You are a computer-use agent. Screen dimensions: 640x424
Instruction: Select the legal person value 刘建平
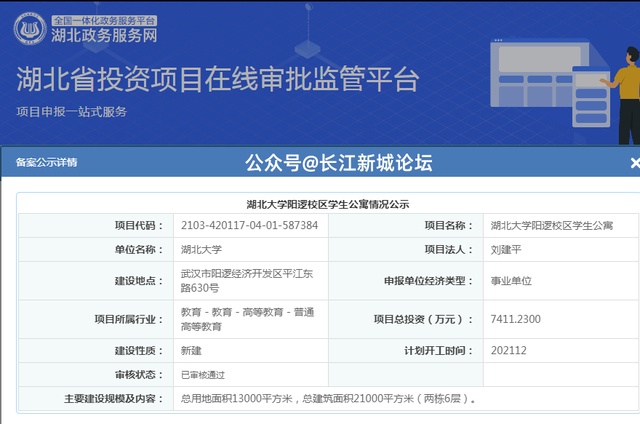click(x=506, y=249)
